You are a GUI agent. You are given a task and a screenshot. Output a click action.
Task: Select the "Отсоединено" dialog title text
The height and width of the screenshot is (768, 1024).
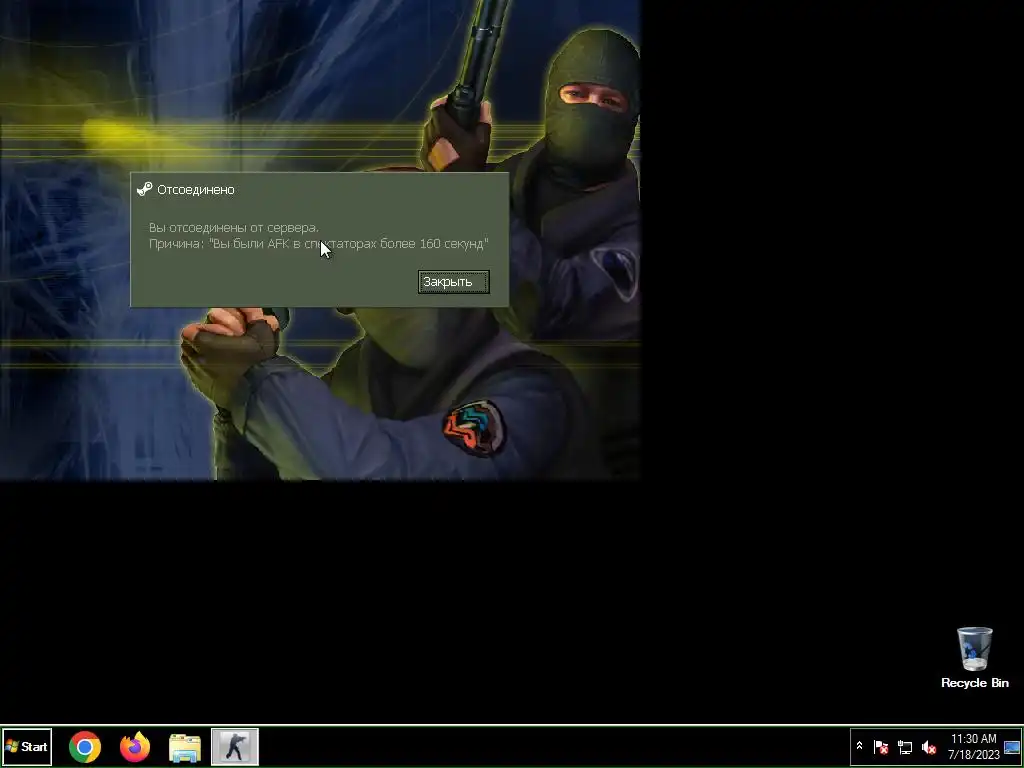coord(195,190)
